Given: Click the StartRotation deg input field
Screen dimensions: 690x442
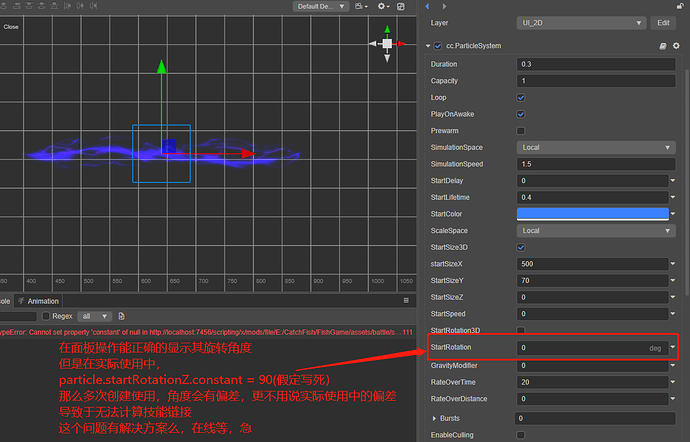Looking at the screenshot, I should tap(592, 348).
